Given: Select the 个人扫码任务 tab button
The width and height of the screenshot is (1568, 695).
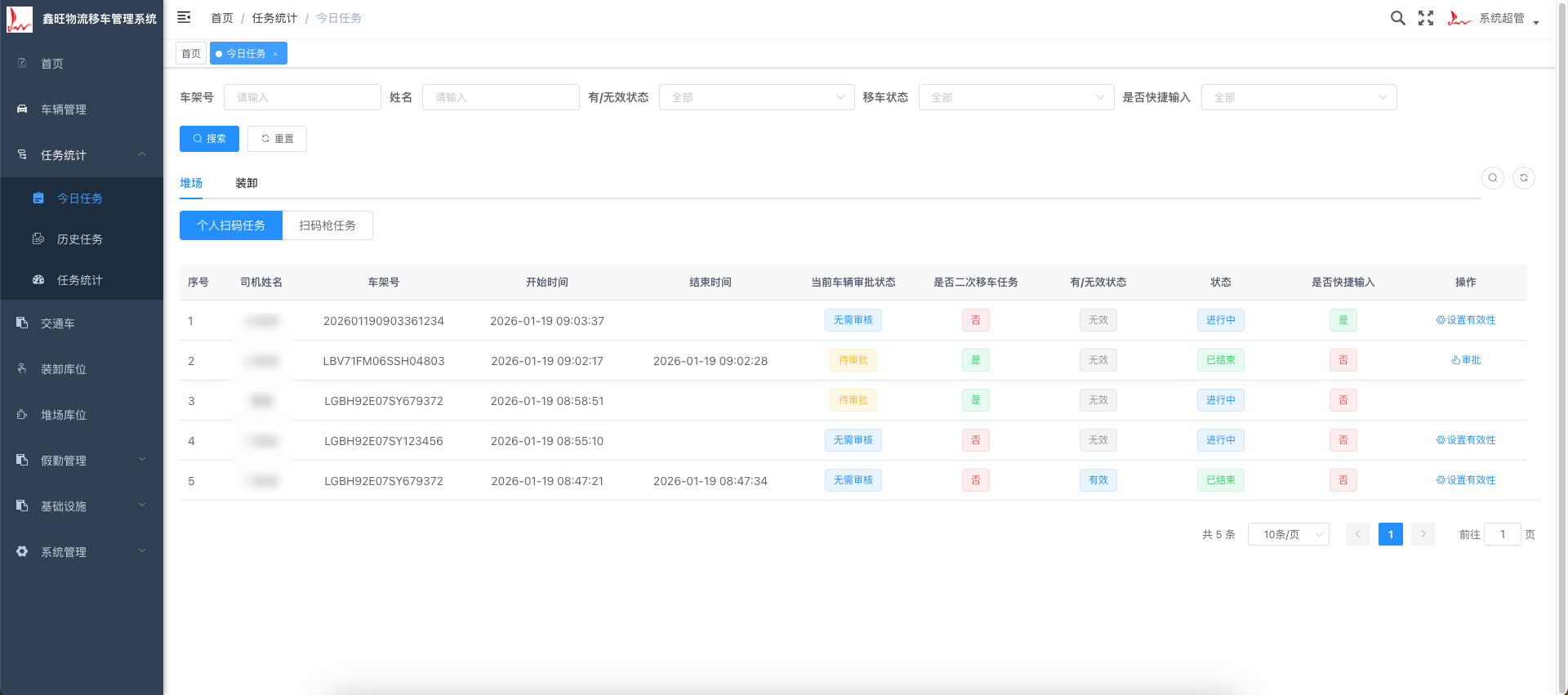Looking at the screenshot, I should tap(231, 225).
